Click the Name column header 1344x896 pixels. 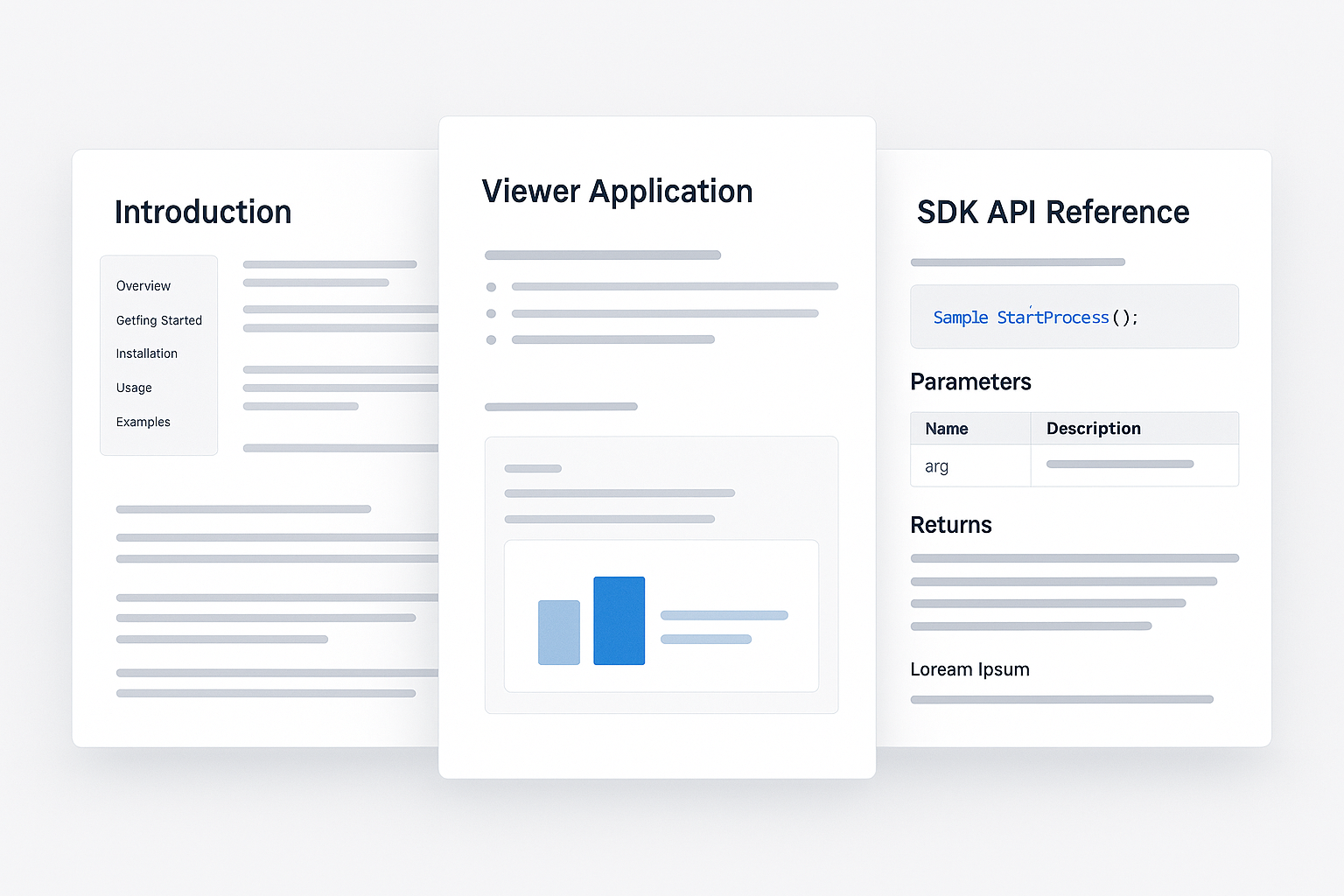coord(947,429)
